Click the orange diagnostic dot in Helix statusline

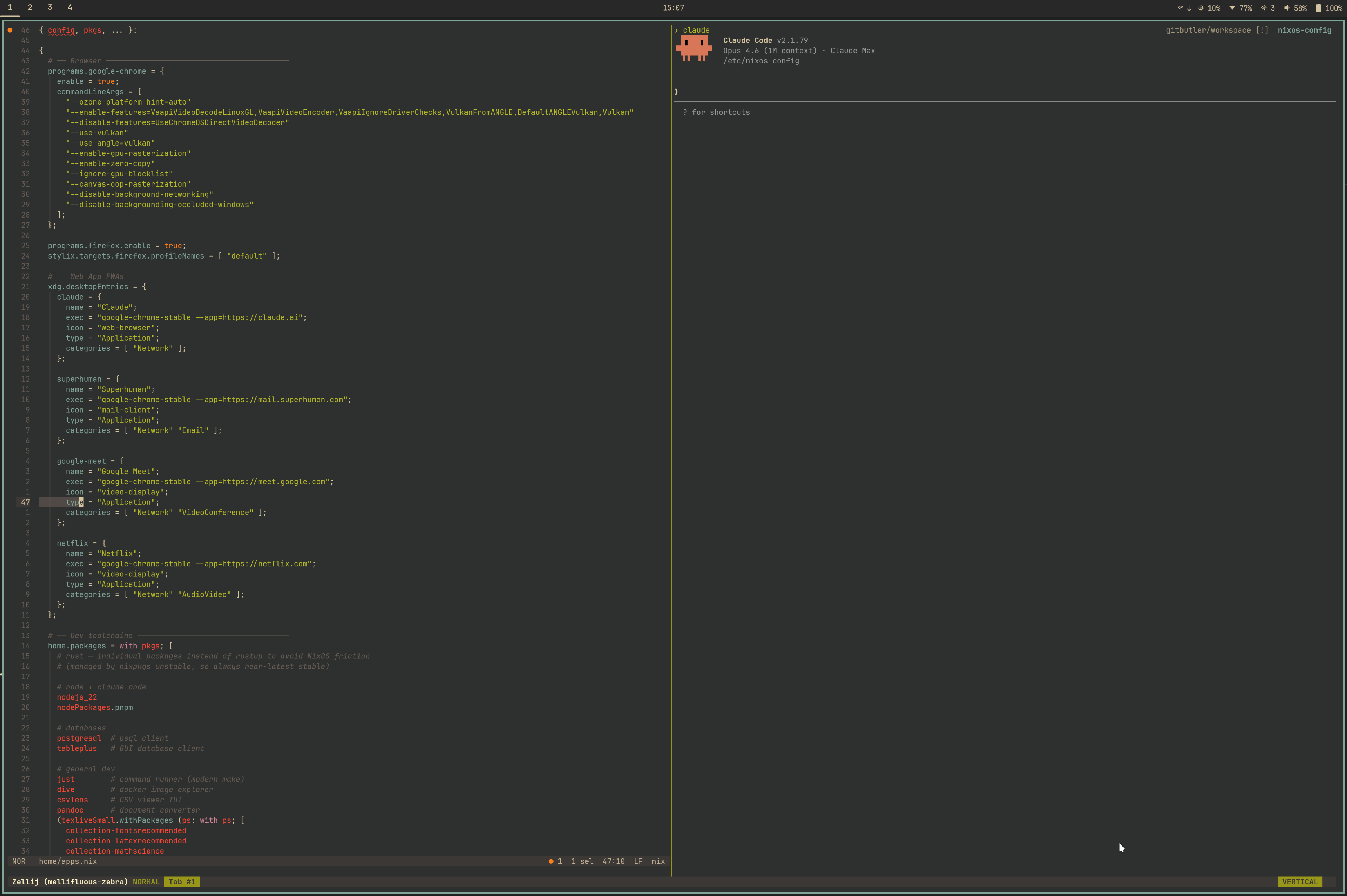(552, 861)
